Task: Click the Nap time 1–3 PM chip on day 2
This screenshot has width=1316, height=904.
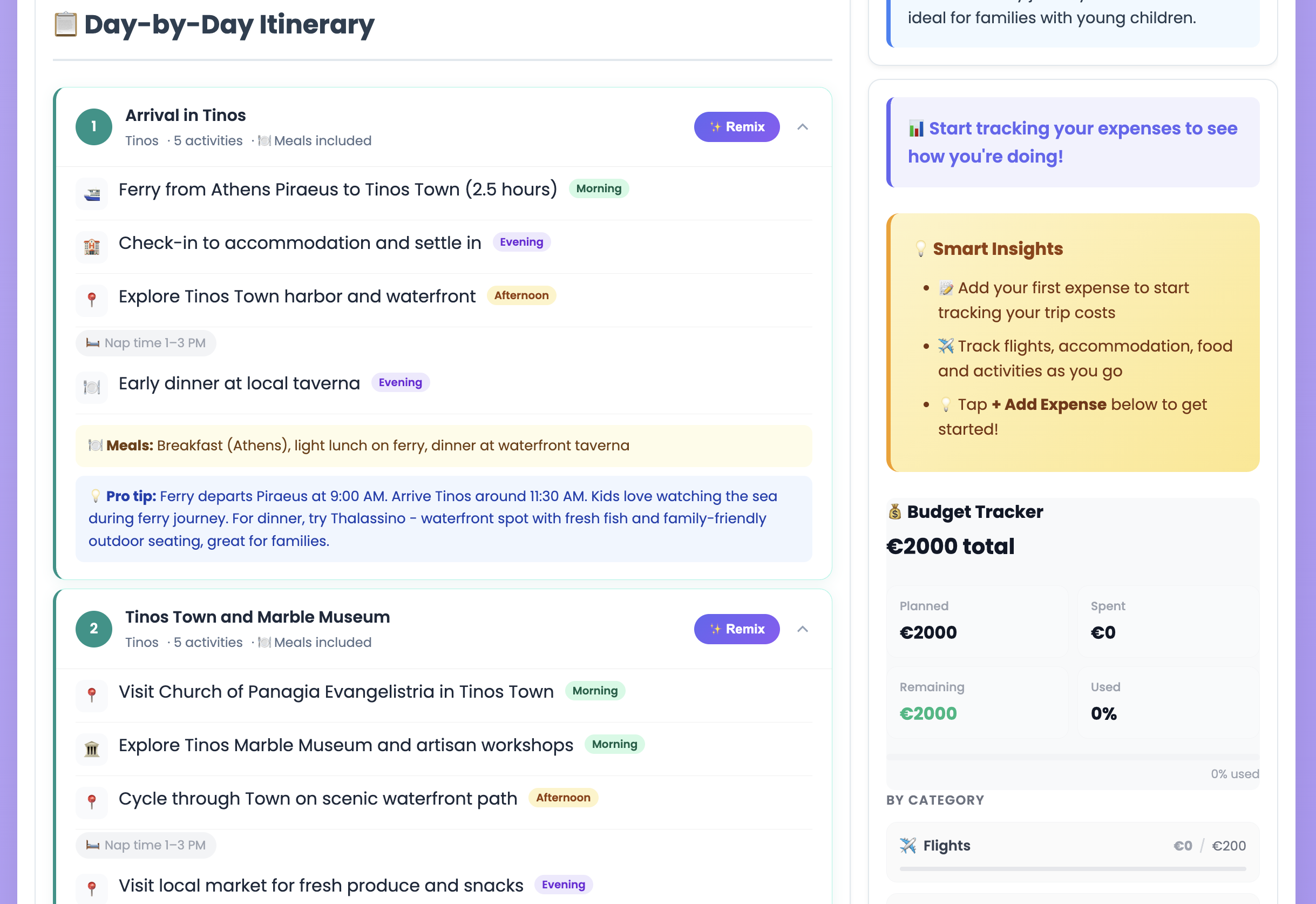Action: pos(146,846)
